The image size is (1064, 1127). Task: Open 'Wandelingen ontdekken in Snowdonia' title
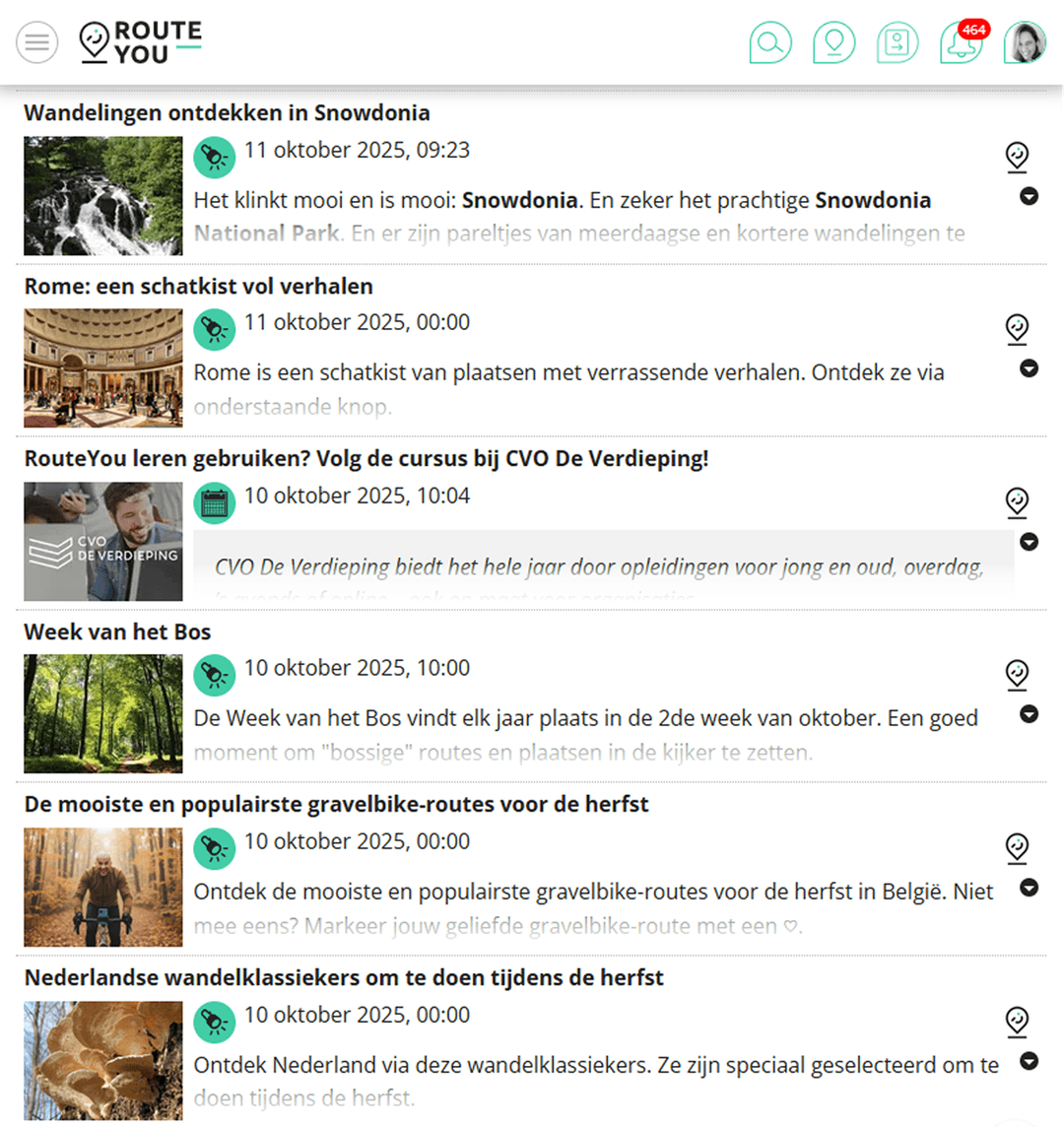pyautogui.click(x=228, y=113)
